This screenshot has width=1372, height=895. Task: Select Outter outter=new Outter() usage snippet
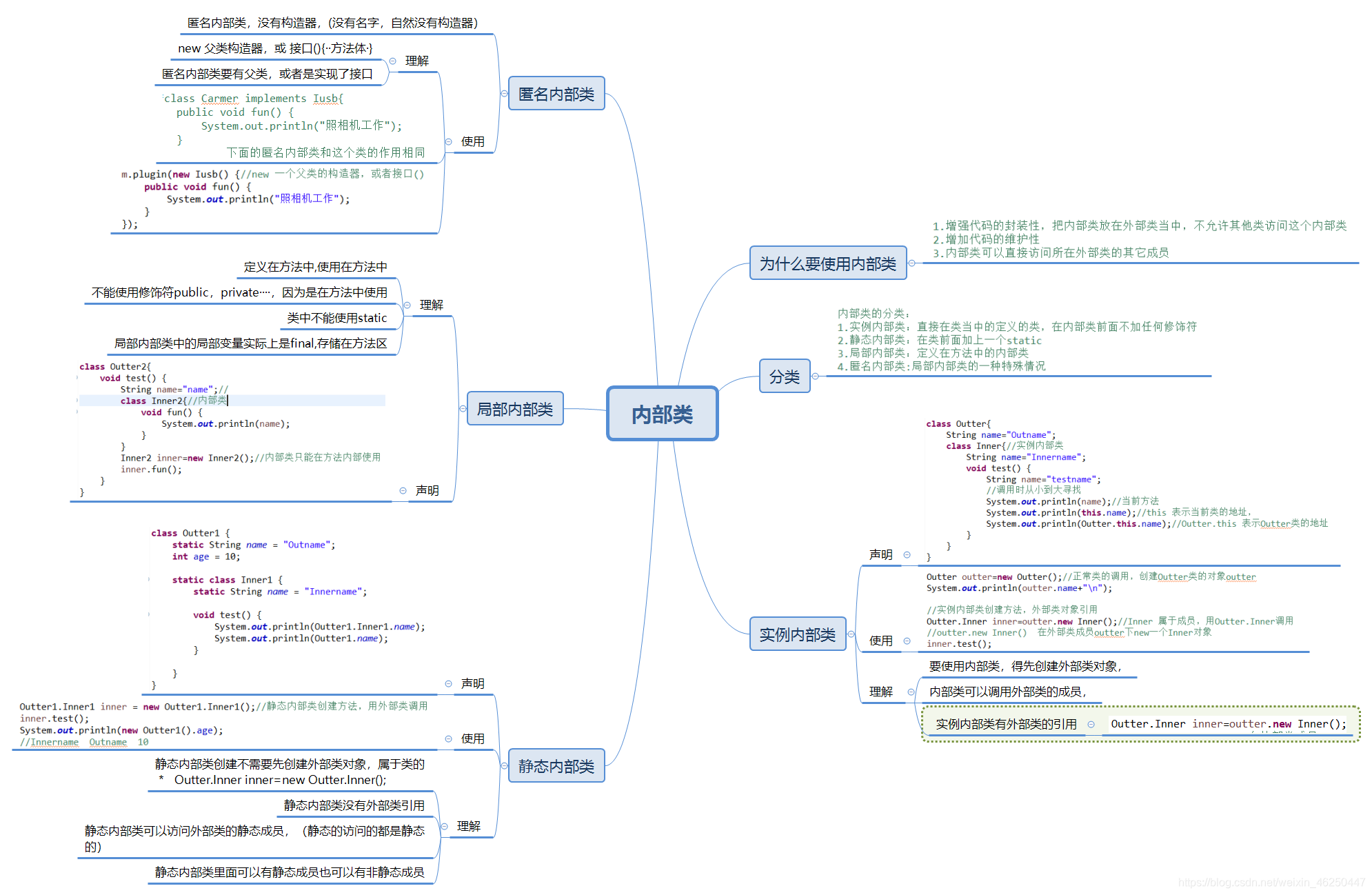(x=1110, y=611)
